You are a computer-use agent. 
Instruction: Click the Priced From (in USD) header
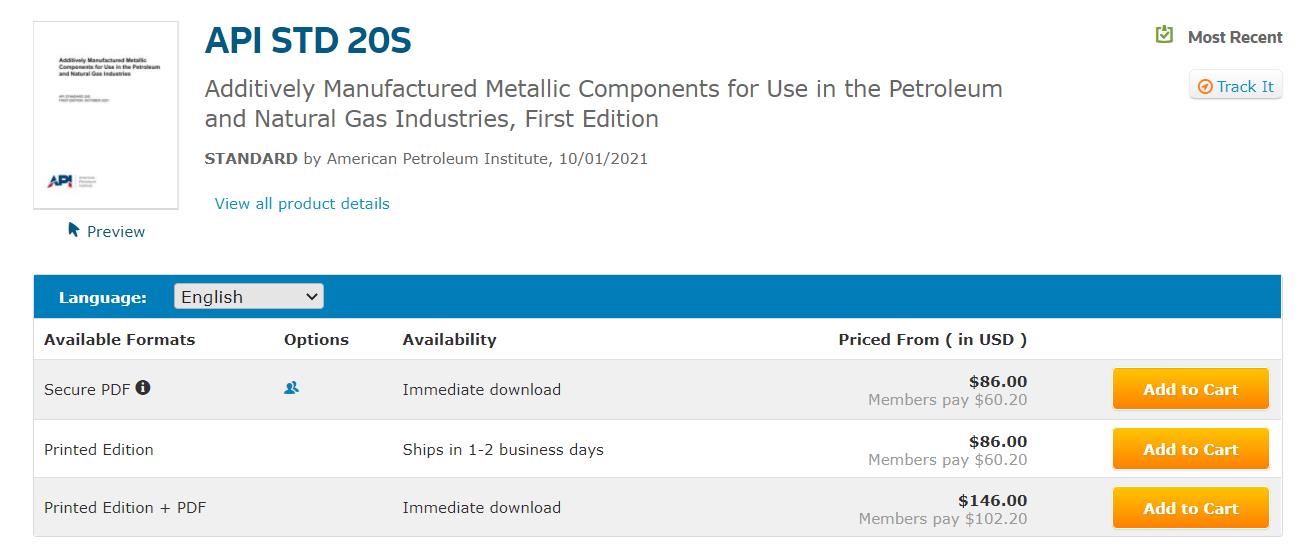pos(932,340)
